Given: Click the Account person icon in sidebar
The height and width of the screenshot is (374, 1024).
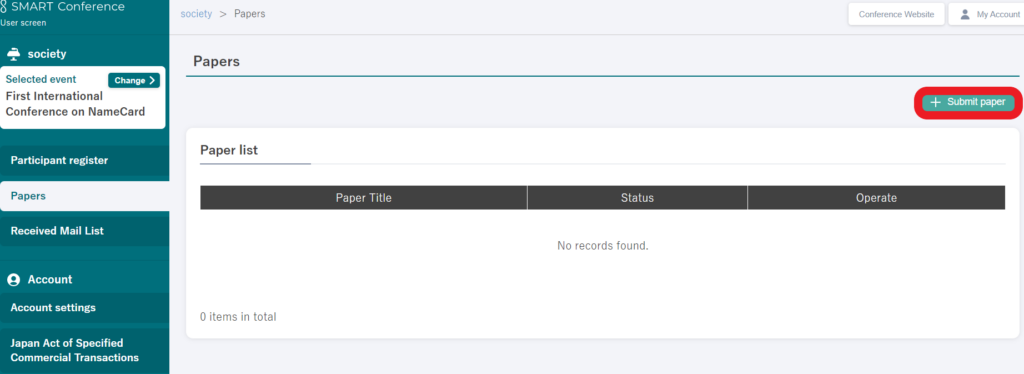Looking at the screenshot, I should point(13,279).
